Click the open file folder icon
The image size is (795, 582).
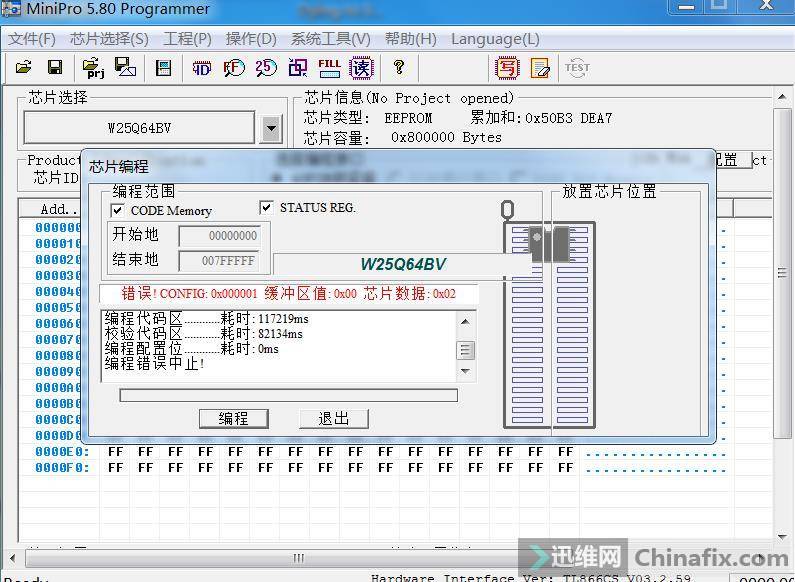coord(23,68)
